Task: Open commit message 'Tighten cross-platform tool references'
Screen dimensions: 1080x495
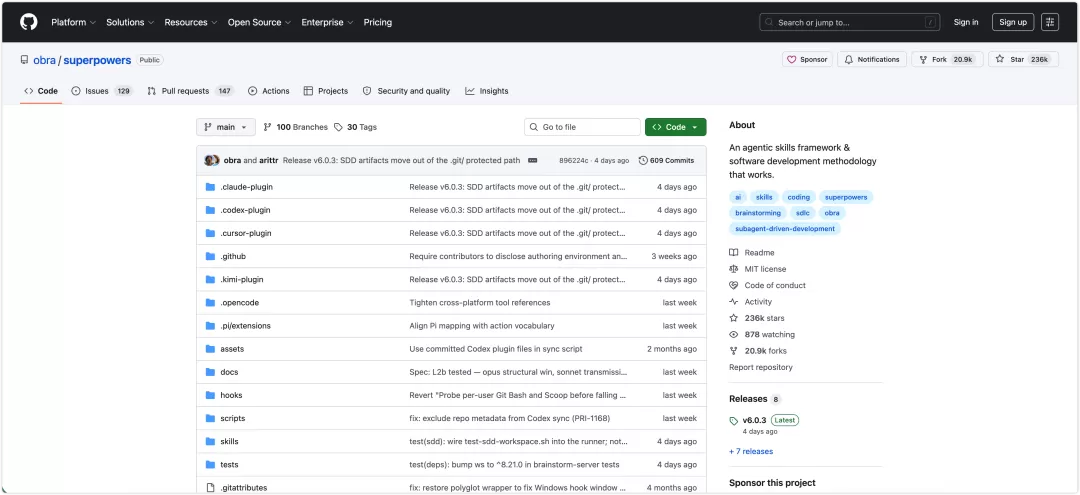Action: [x=479, y=302]
